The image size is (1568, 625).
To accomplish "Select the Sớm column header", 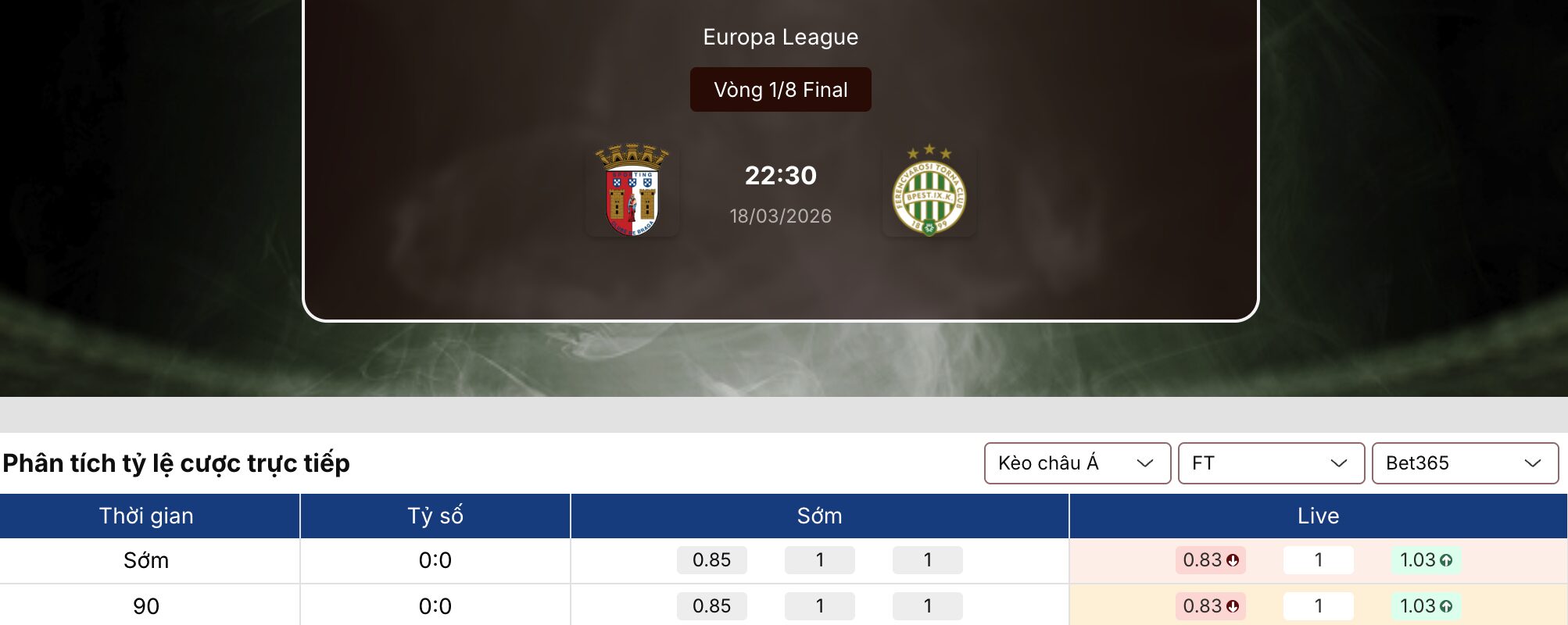I will click(819, 516).
